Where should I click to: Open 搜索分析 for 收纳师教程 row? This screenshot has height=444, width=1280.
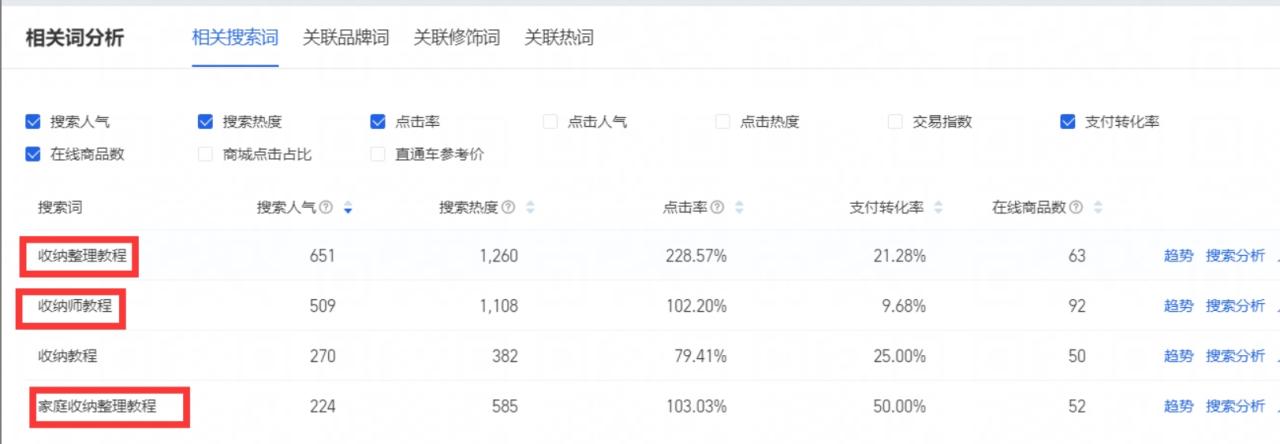[1235, 306]
